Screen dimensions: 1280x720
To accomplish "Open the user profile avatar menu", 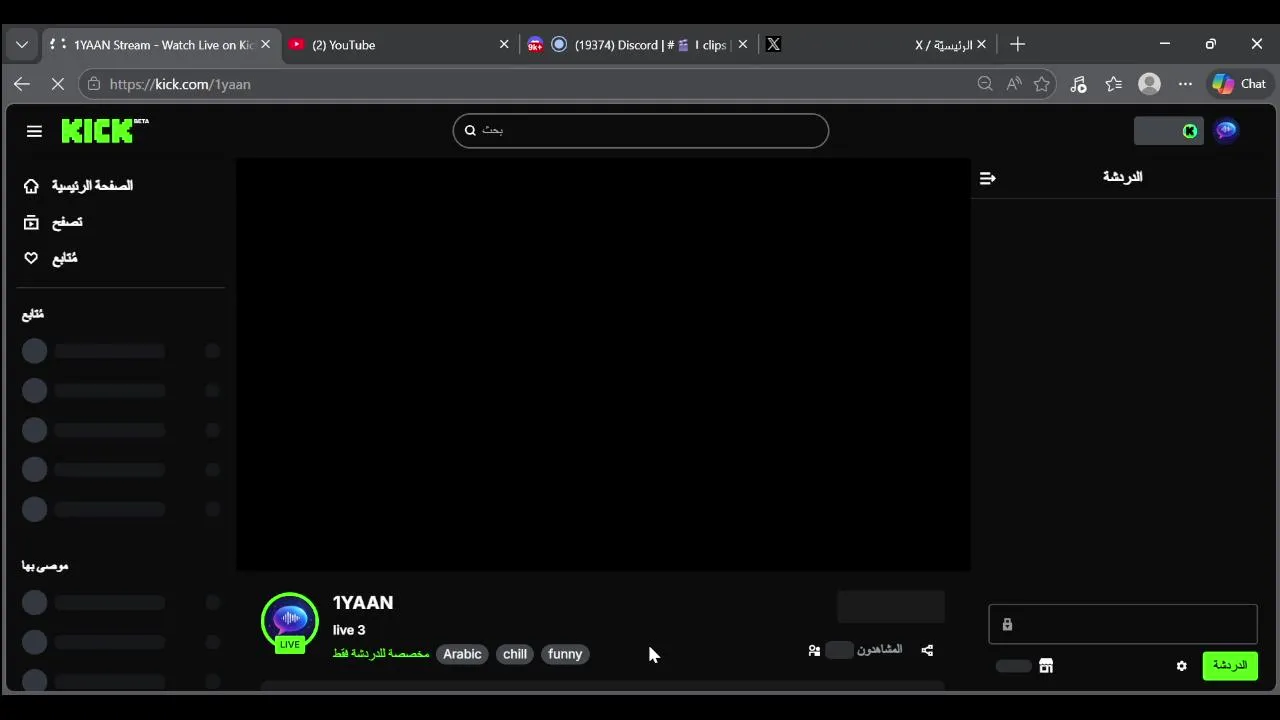I will (x=1226, y=131).
